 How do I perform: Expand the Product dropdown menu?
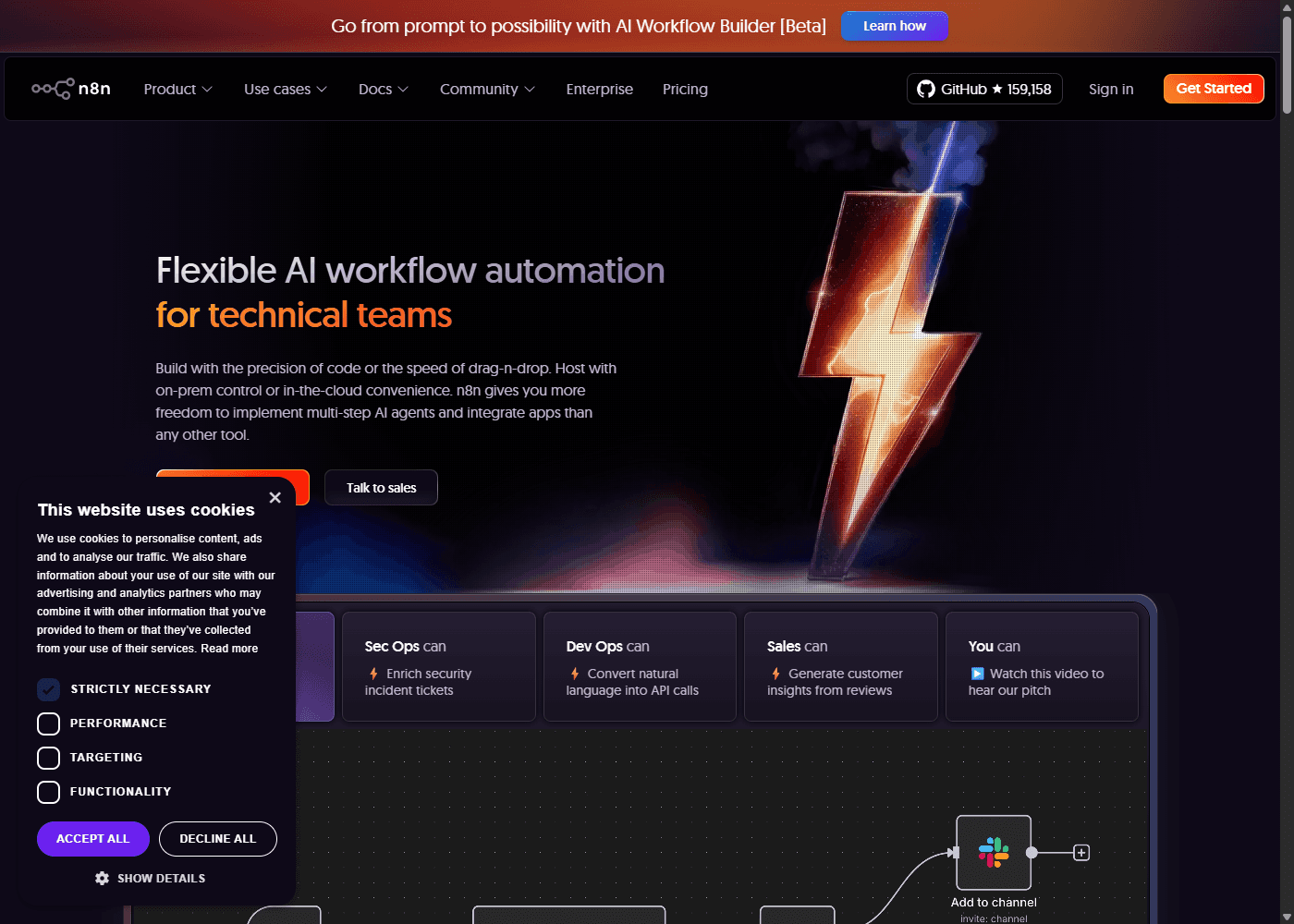[x=178, y=89]
